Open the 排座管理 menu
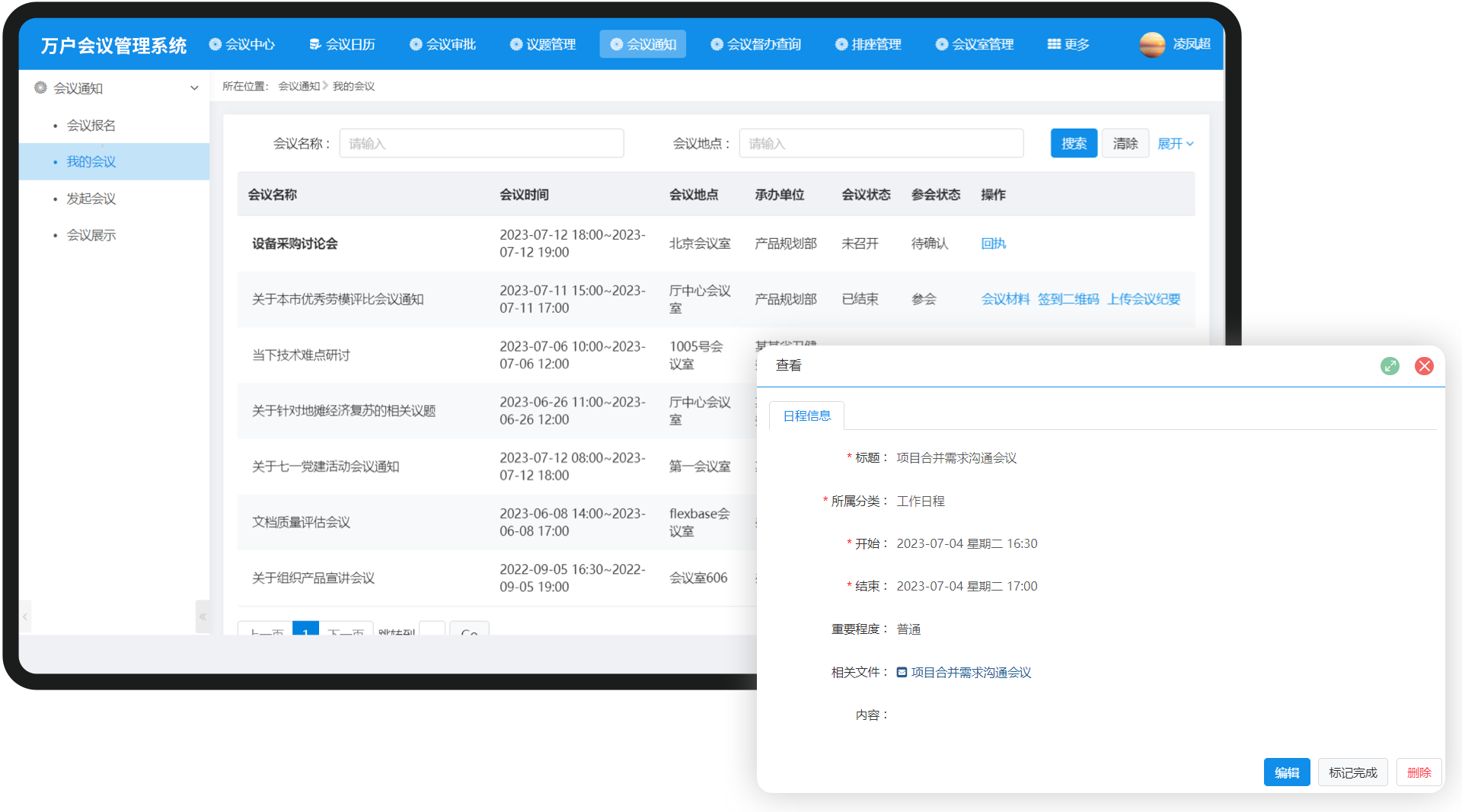The image size is (1462, 812). pyautogui.click(x=868, y=44)
